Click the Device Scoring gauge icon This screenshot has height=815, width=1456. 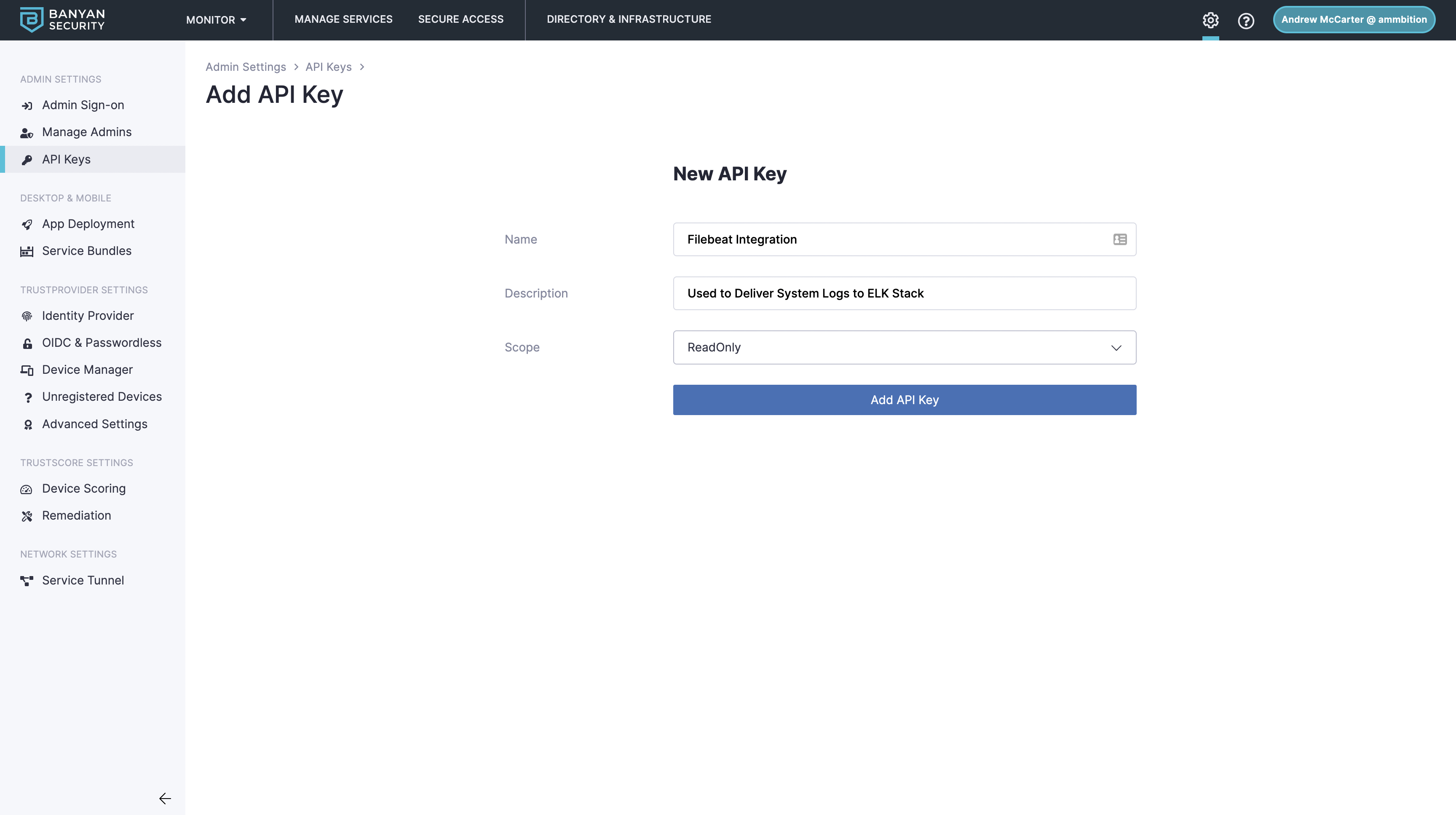27,489
